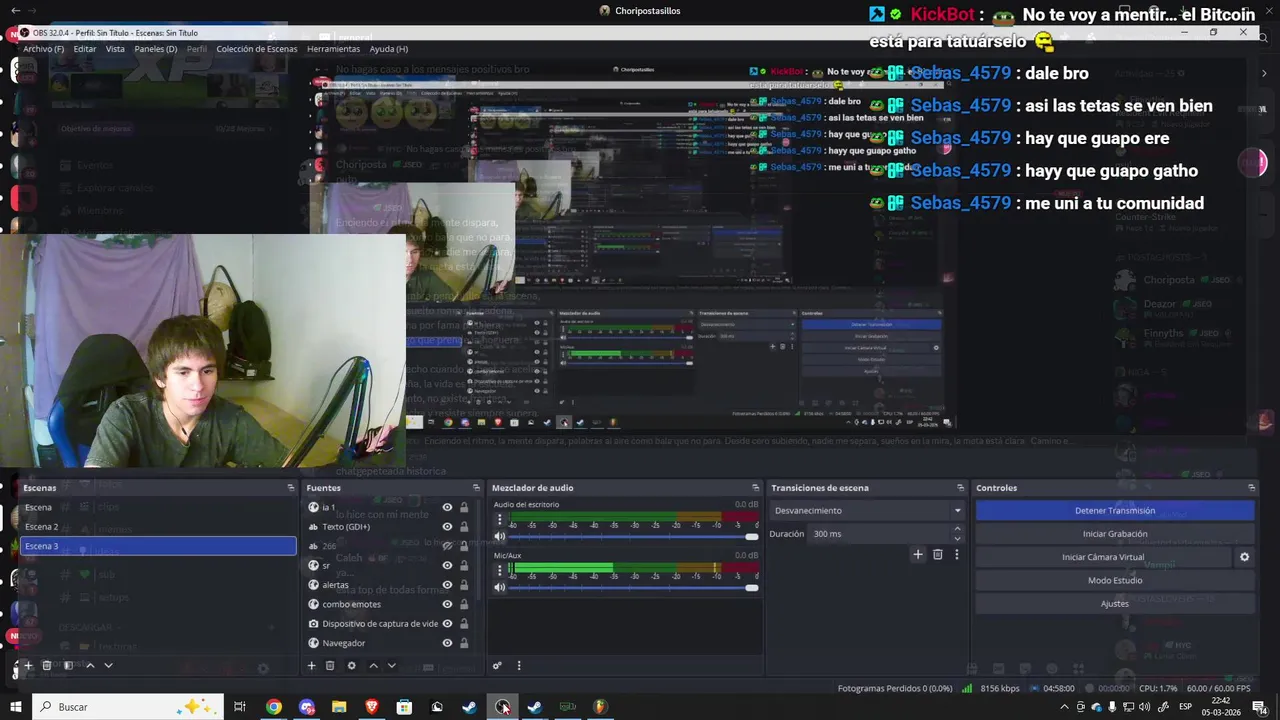This screenshot has width=1280, height=720.
Task: Open Brave browser from the taskbar
Action: pyautogui.click(x=372, y=707)
